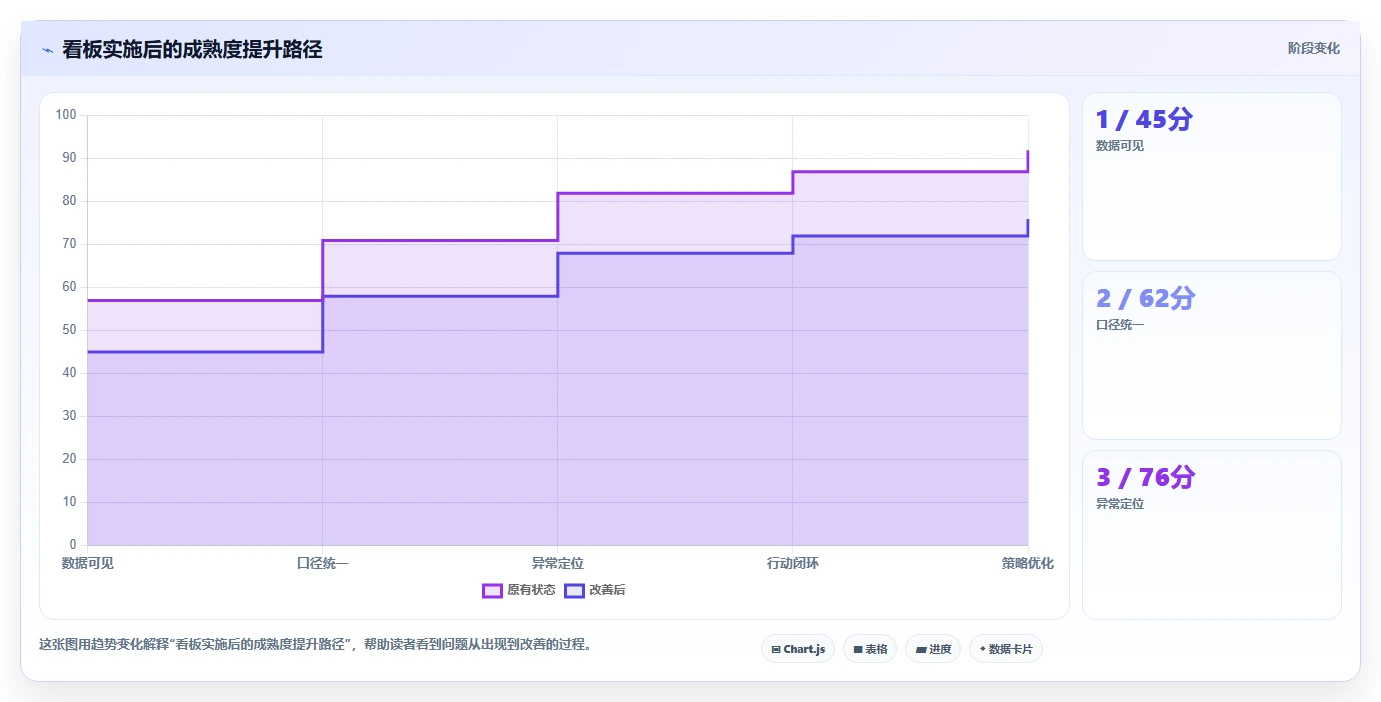
Task: Click the caption text below the chart
Action: (x=316, y=644)
